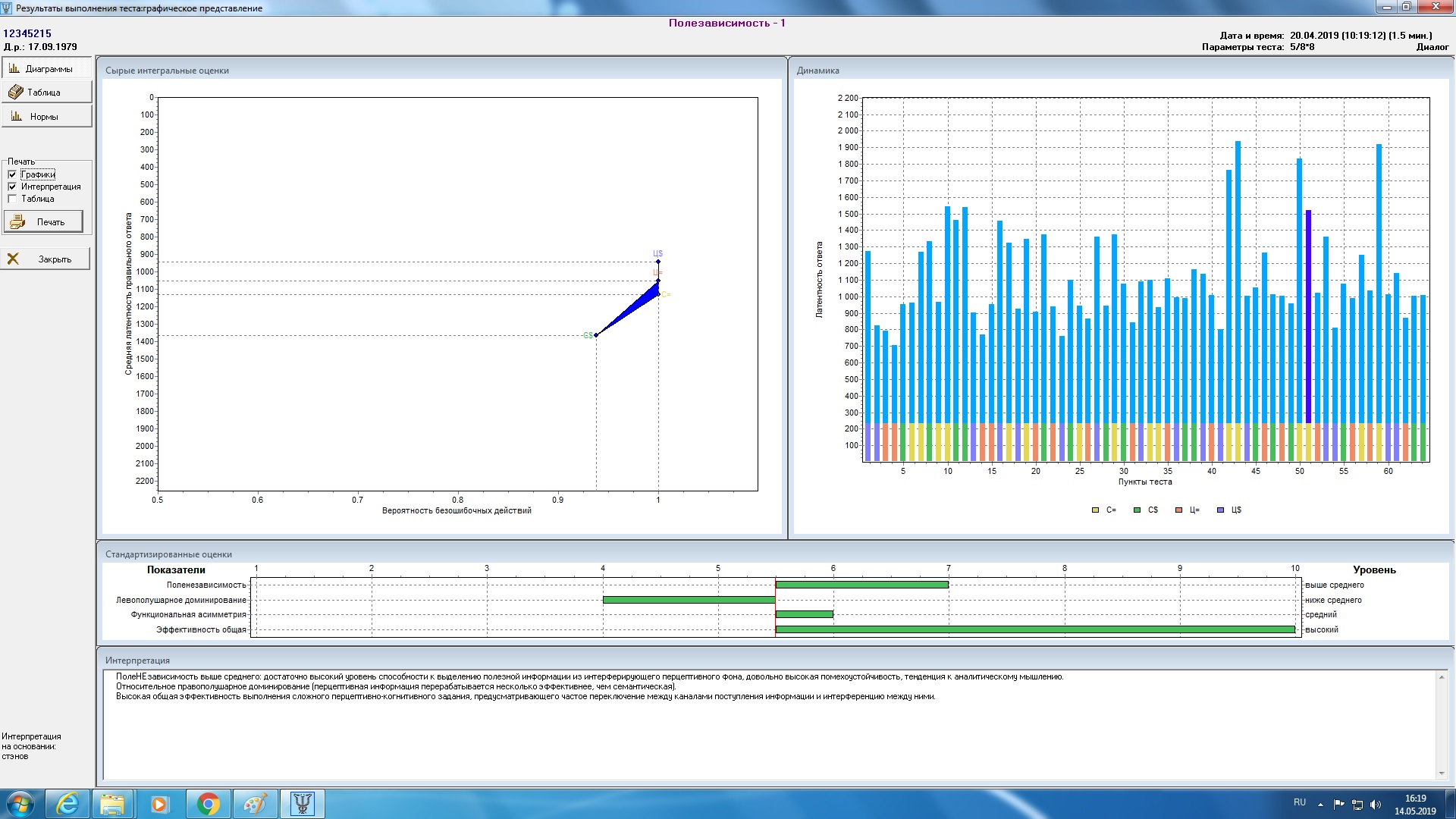Open Windows Explorer folder in taskbar
1456x819 pixels.
112,804
